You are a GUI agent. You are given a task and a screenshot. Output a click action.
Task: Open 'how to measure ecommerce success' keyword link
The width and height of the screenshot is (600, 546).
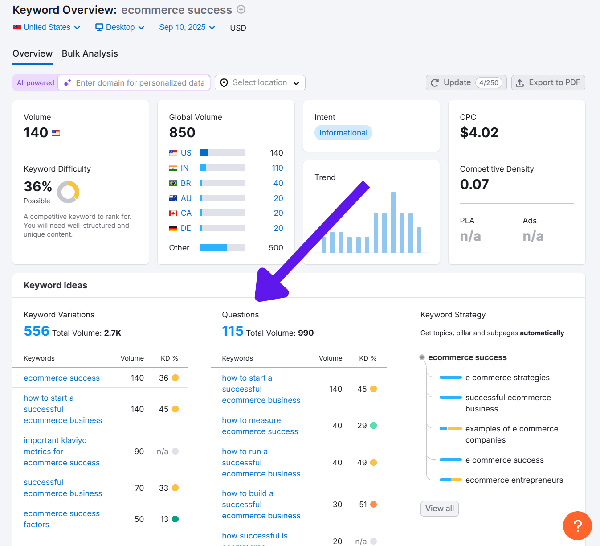coord(259,426)
